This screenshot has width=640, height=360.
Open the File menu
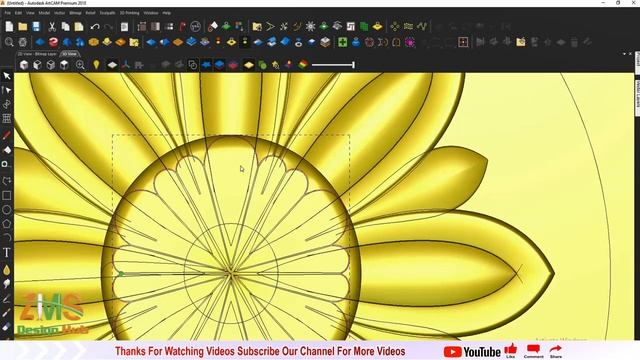8,13
